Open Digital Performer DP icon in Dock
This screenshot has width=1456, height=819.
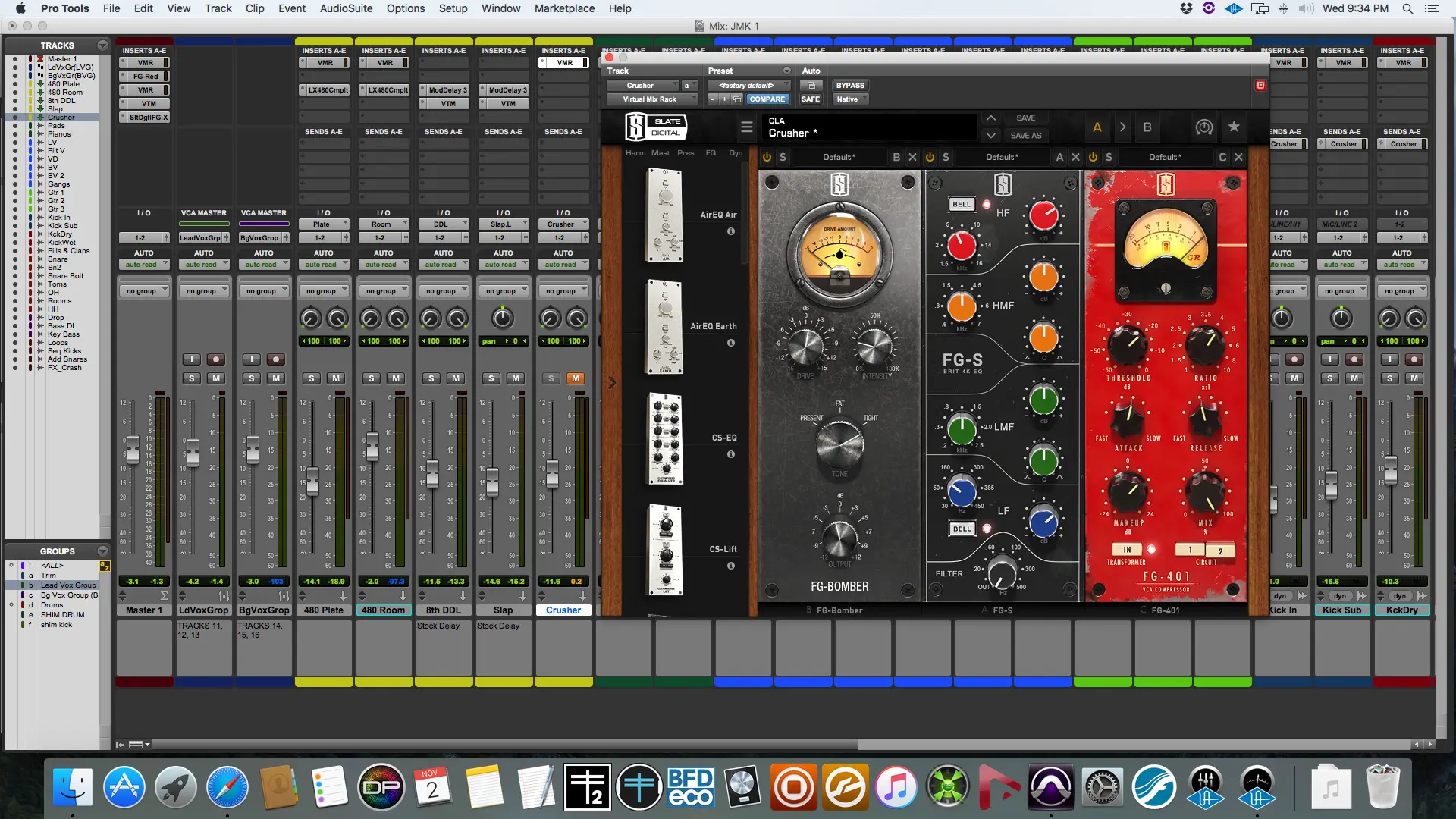click(x=381, y=787)
